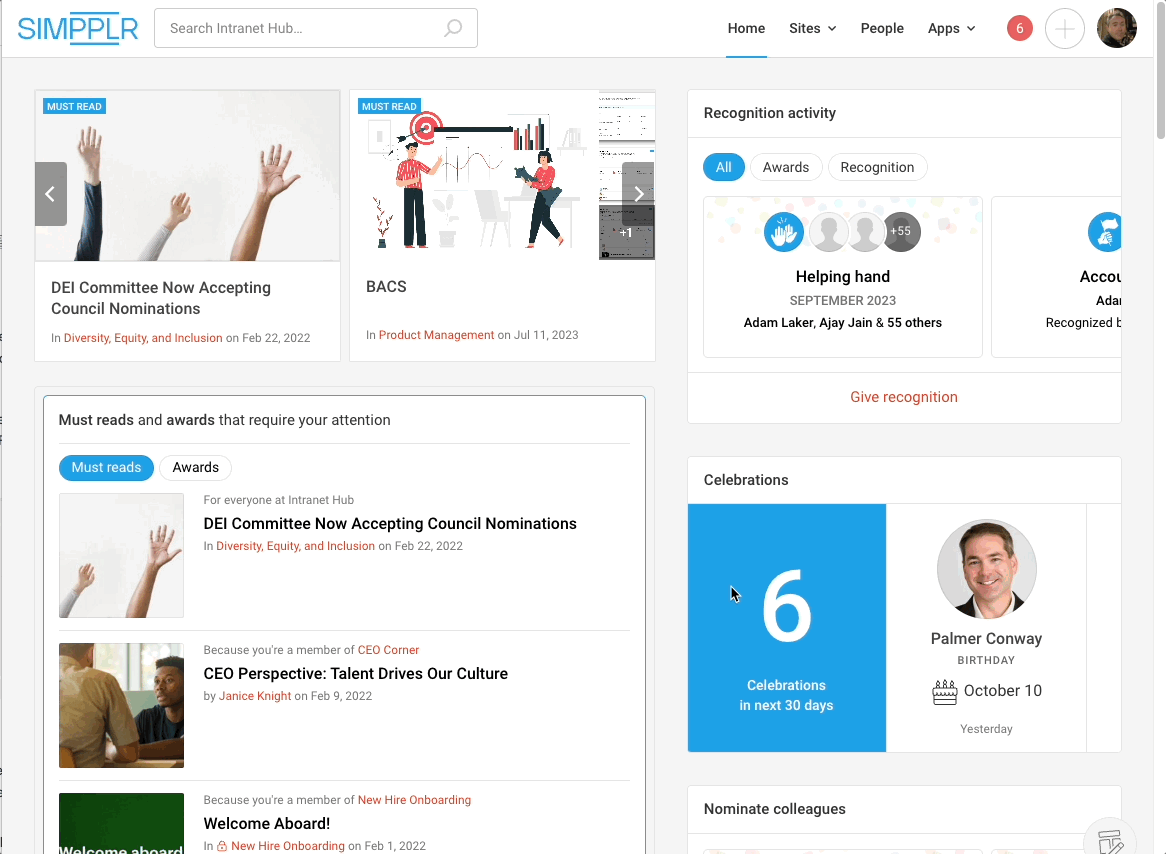The width and height of the screenshot is (1166, 854).
Task: Switch to the Must reads pill
Action: point(106,467)
